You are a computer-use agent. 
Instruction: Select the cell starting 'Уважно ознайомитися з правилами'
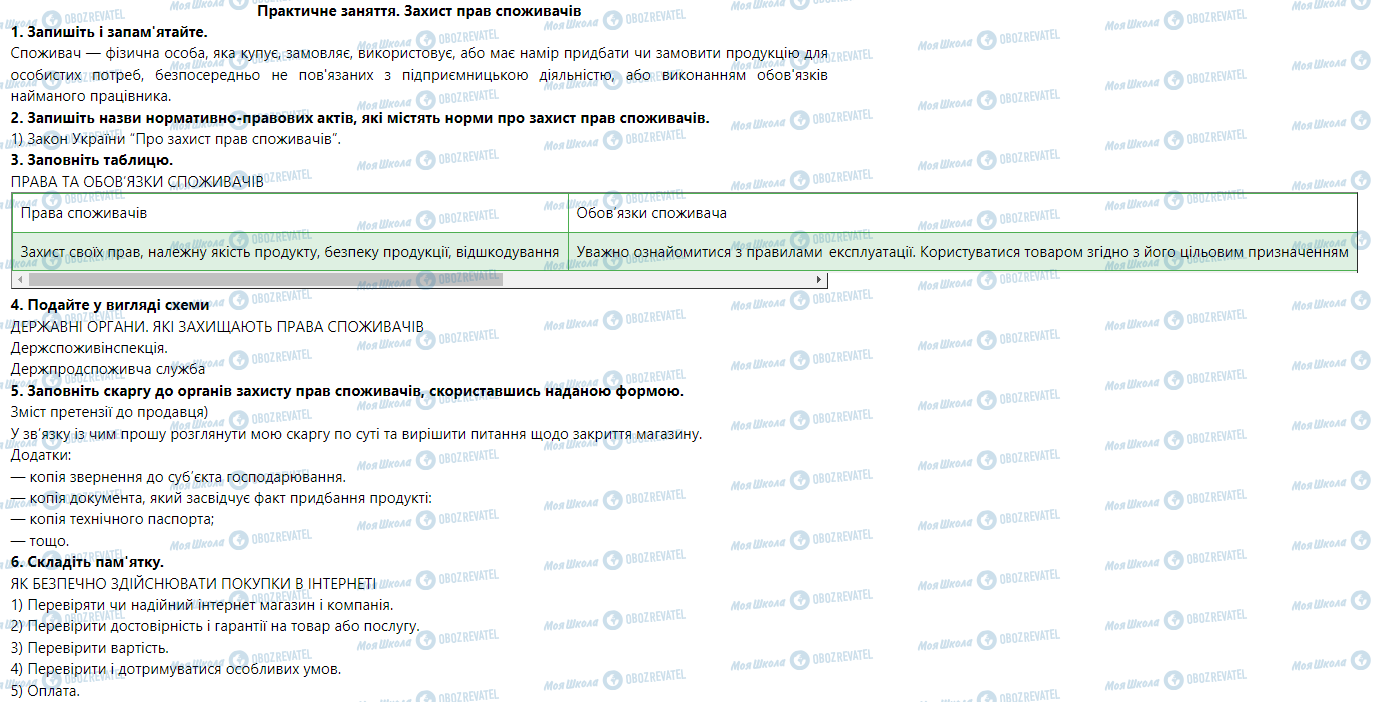tap(962, 252)
